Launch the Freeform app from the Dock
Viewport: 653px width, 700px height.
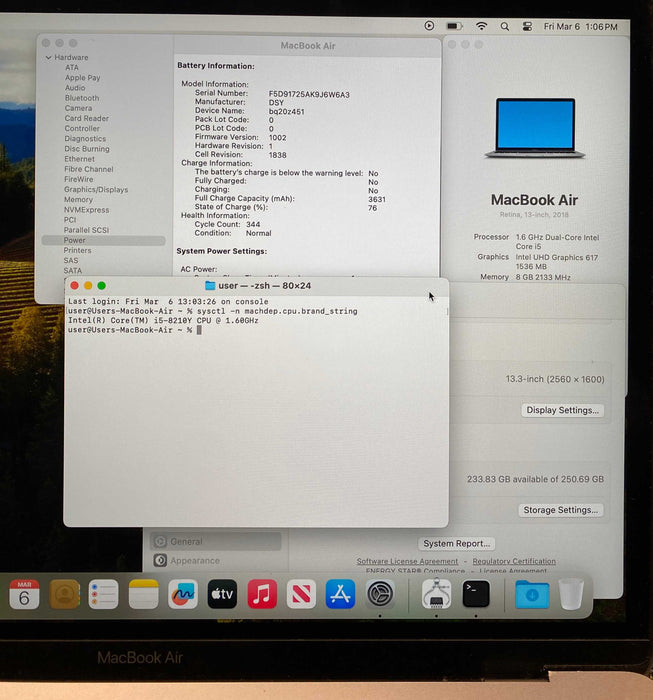pos(183,594)
